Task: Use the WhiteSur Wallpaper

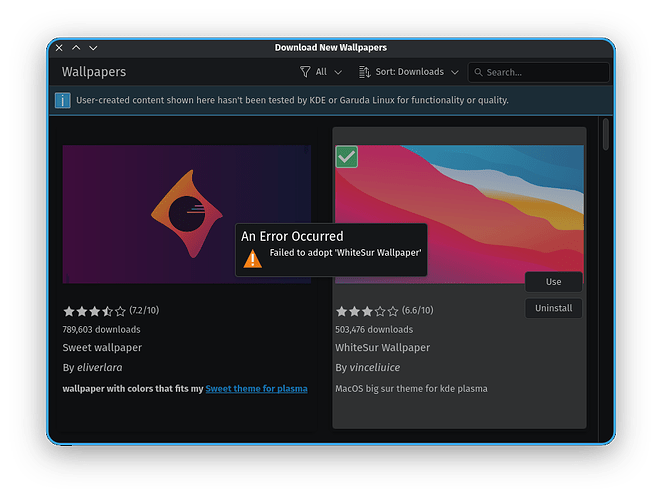Action: pyautogui.click(x=553, y=282)
